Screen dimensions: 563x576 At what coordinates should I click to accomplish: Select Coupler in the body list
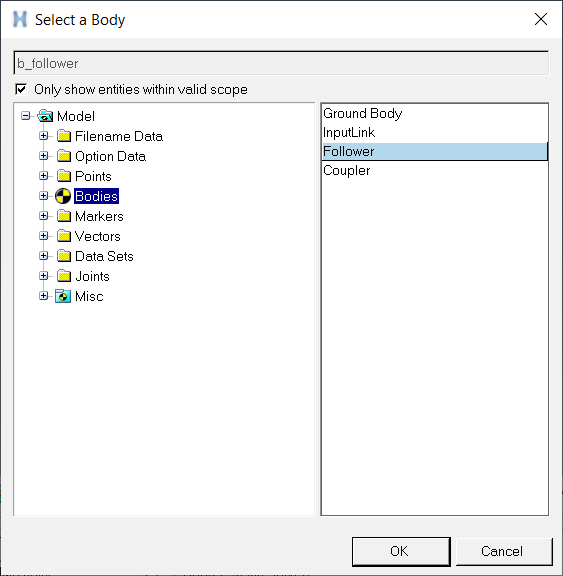434,171
